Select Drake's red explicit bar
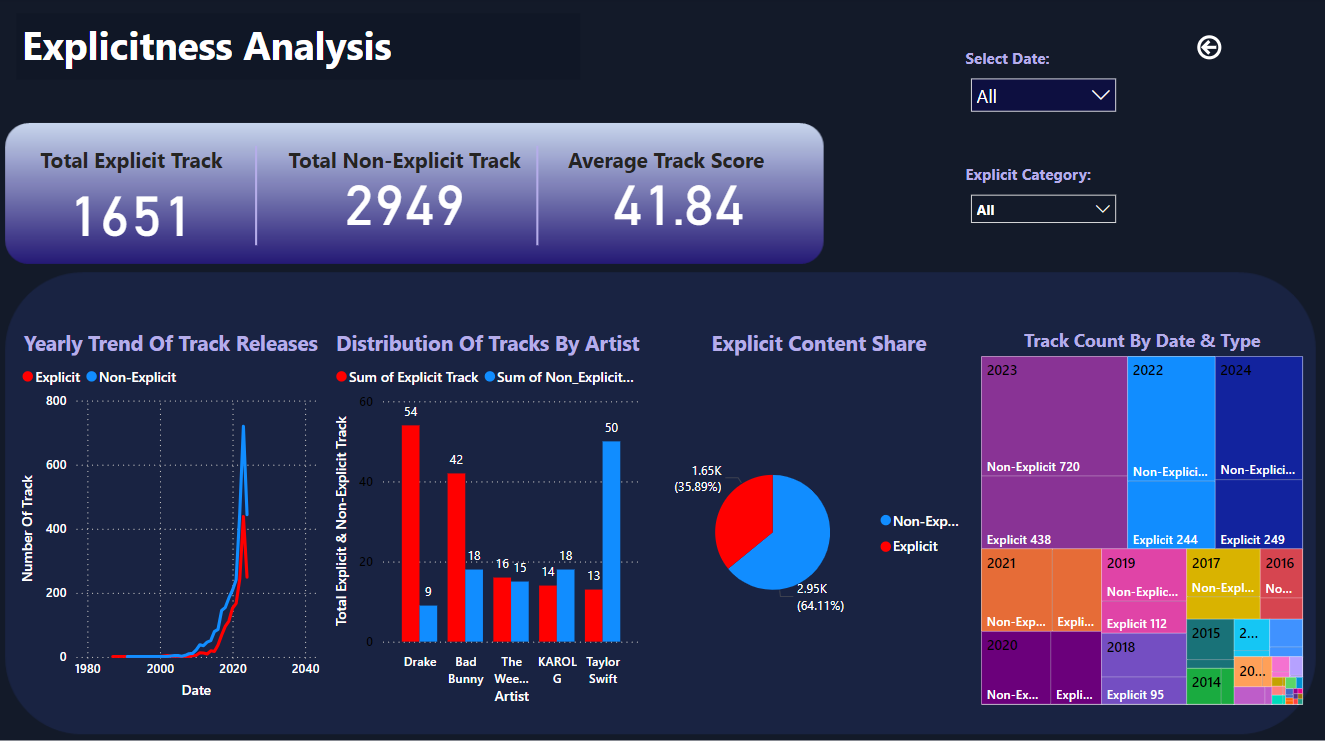The height and width of the screenshot is (742, 1325). [410, 532]
